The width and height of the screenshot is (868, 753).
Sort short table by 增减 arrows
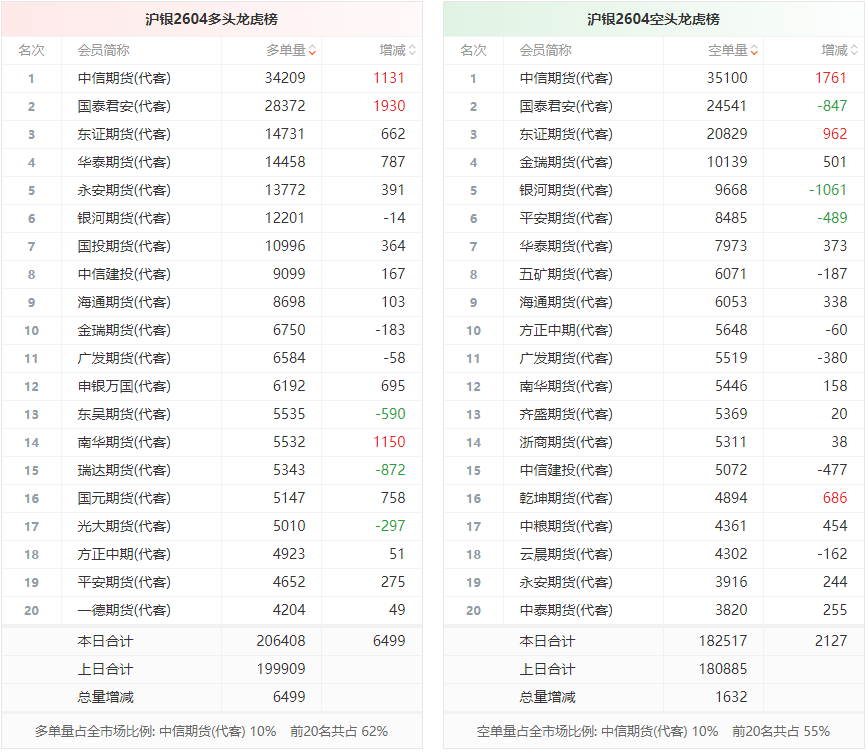click(x=854, y=50)
